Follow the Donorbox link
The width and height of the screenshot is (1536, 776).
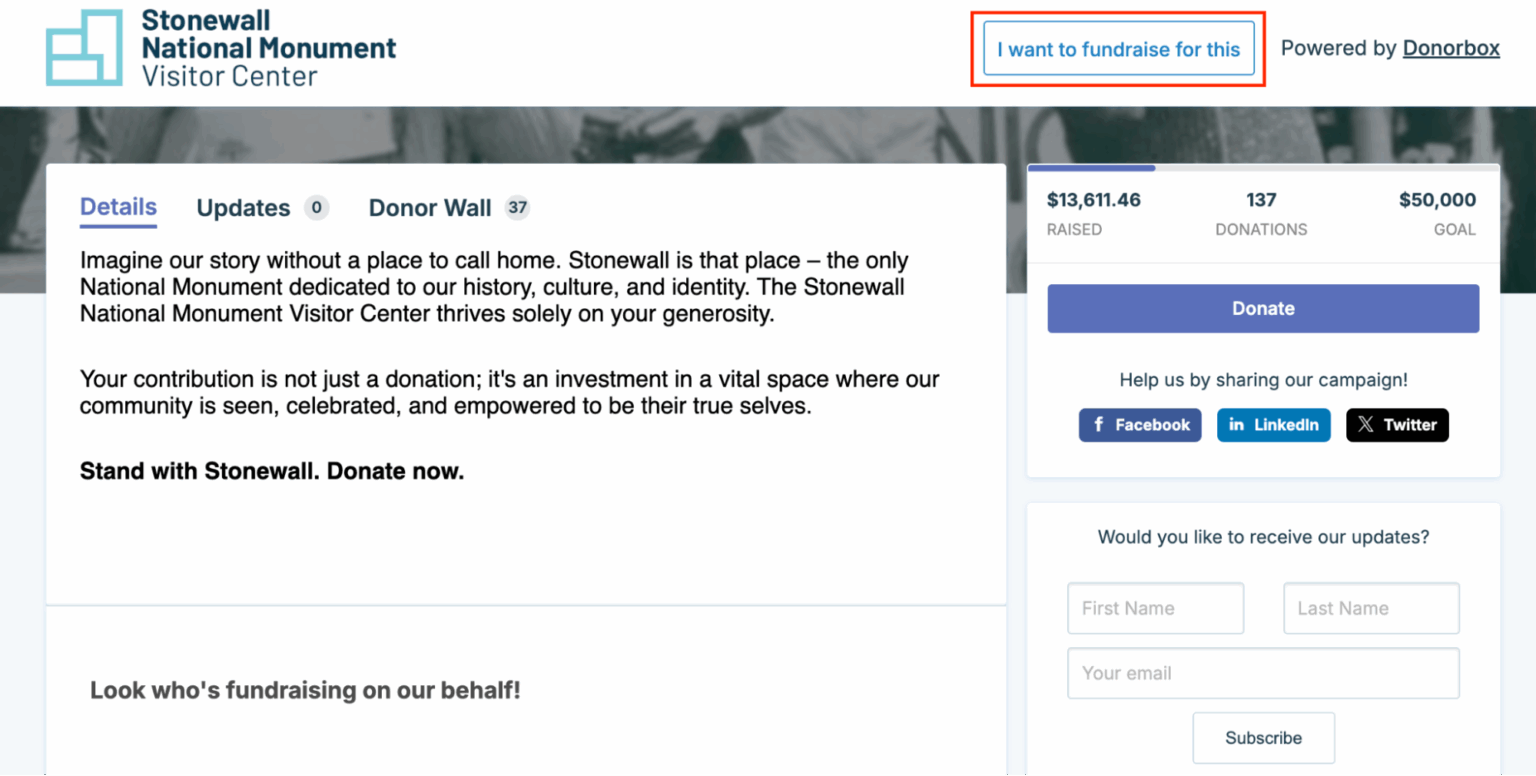[x=1451, y=48]
